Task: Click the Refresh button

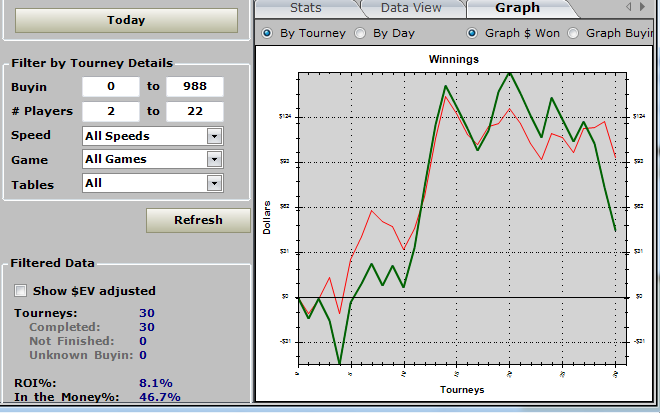Action: [x=198, y=220]
